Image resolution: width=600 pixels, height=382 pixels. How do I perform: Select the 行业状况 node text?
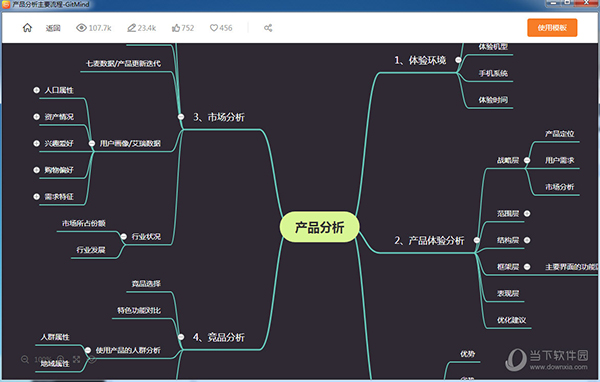(146, 236)
